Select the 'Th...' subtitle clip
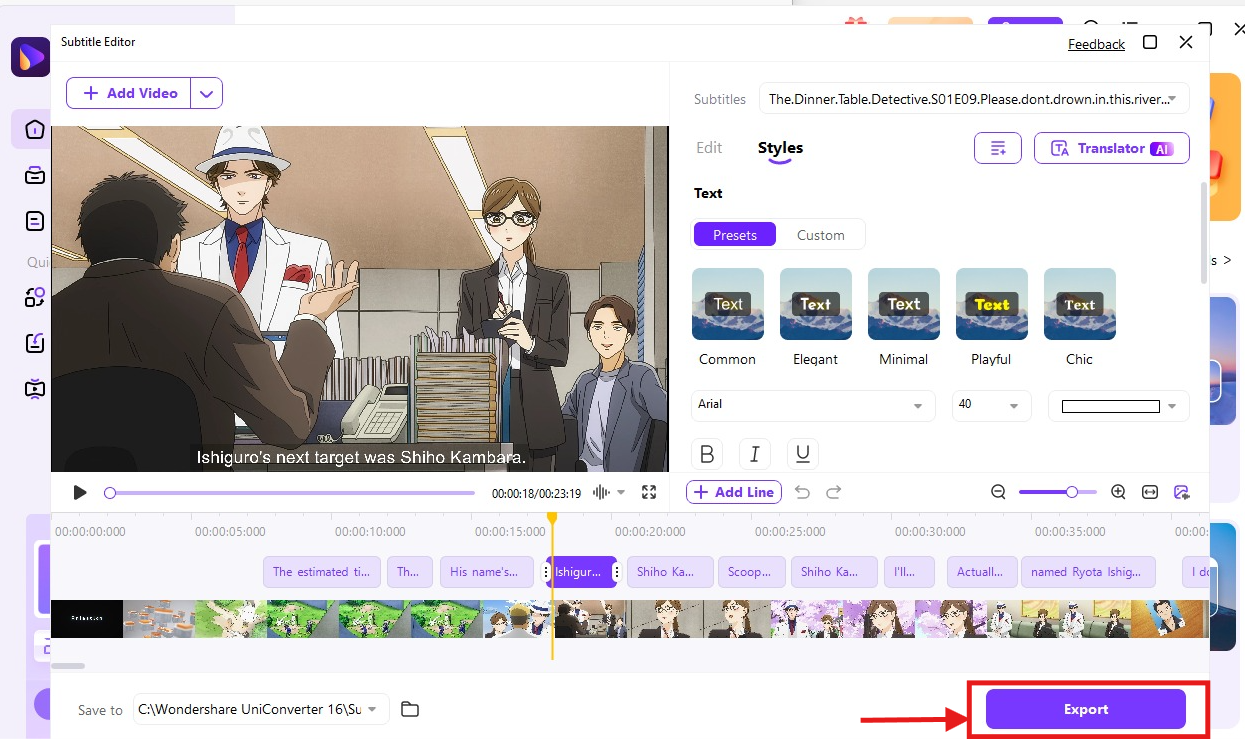Viewport: 1245px width, 739px height. 410,572
